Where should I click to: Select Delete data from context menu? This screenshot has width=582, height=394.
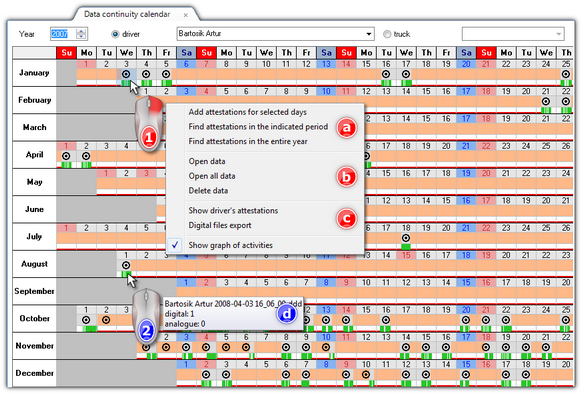[x=208, y=191]
